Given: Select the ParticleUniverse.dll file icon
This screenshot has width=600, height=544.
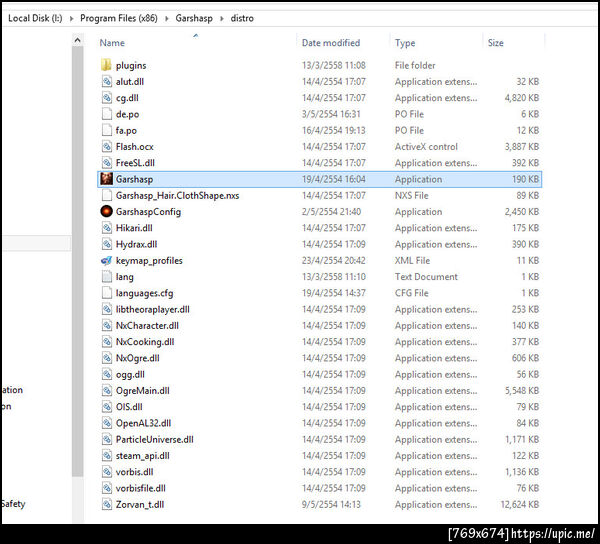Looking at the screenshot, I should click(x=106, y=439).
